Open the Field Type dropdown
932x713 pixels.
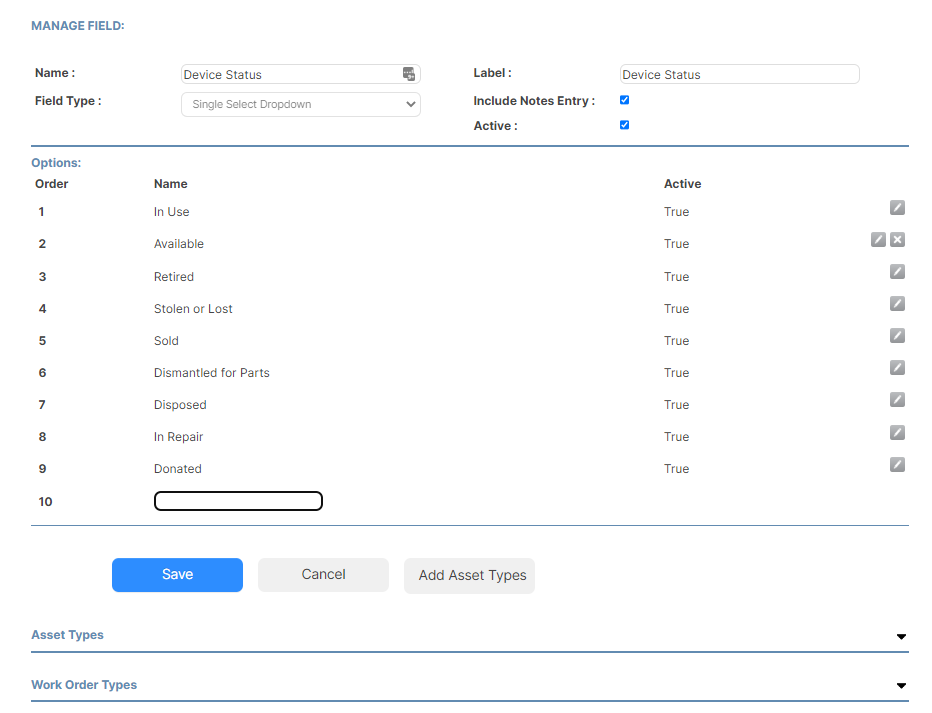[300, 104]
